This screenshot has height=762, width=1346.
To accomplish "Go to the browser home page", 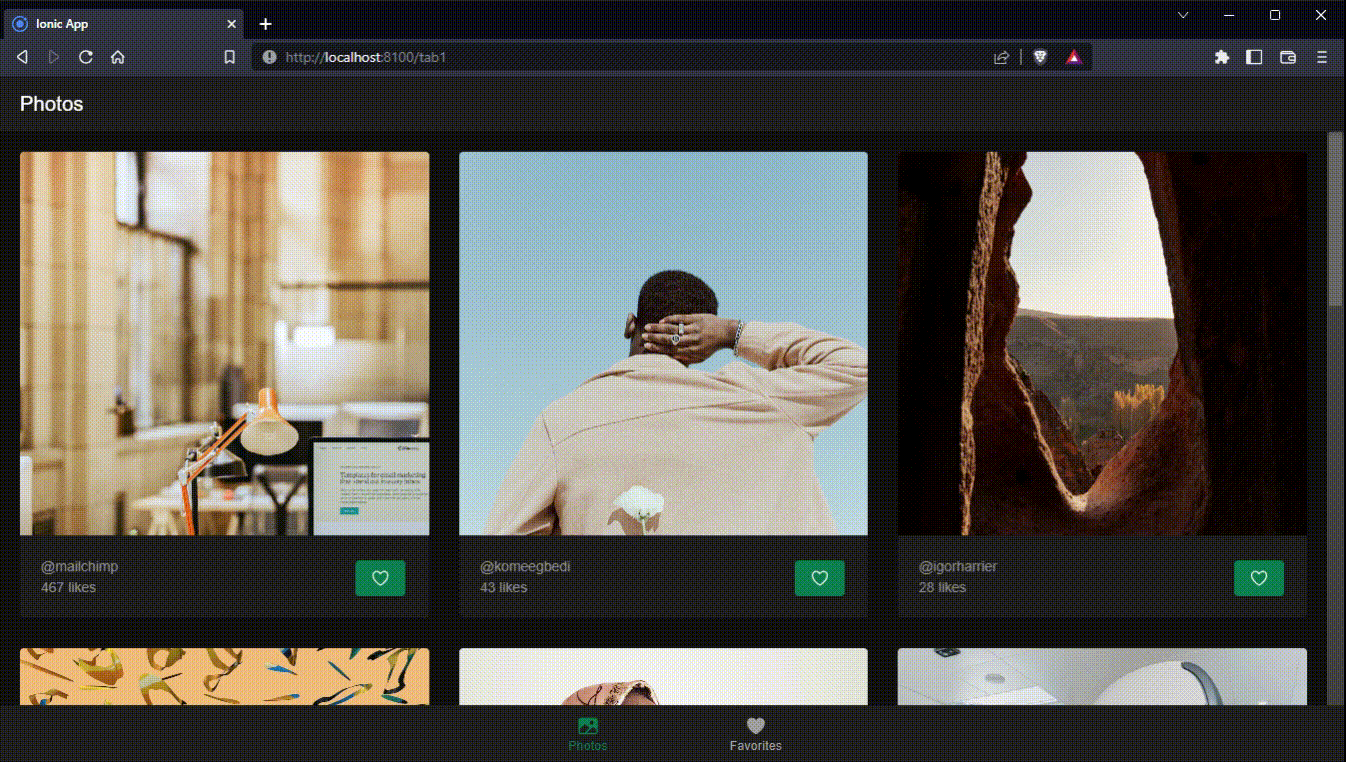I will coord(118,58).
